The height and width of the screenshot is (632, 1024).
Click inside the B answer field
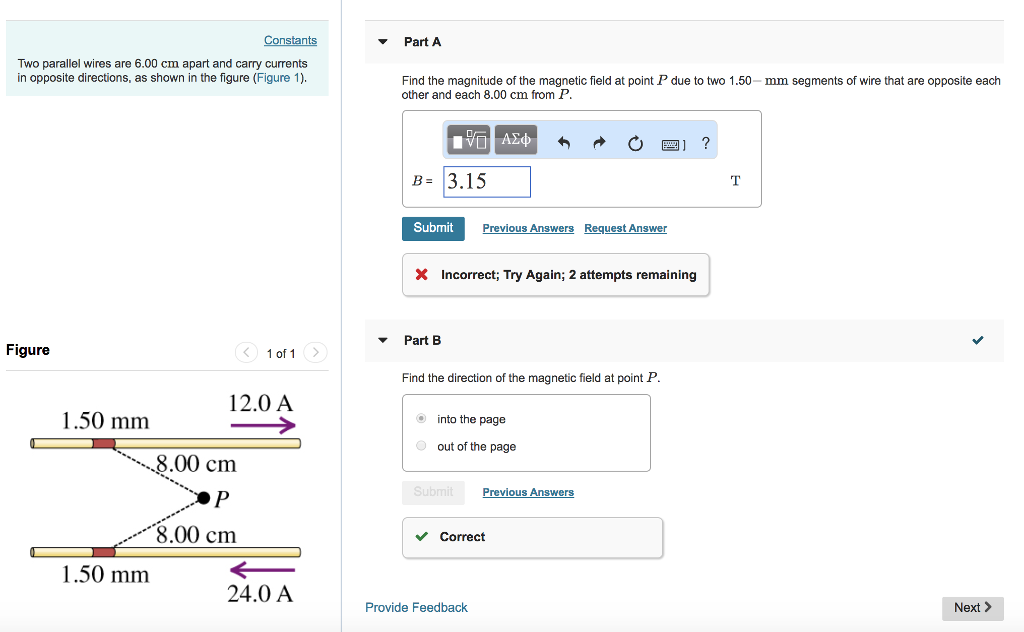click(487, 181)
